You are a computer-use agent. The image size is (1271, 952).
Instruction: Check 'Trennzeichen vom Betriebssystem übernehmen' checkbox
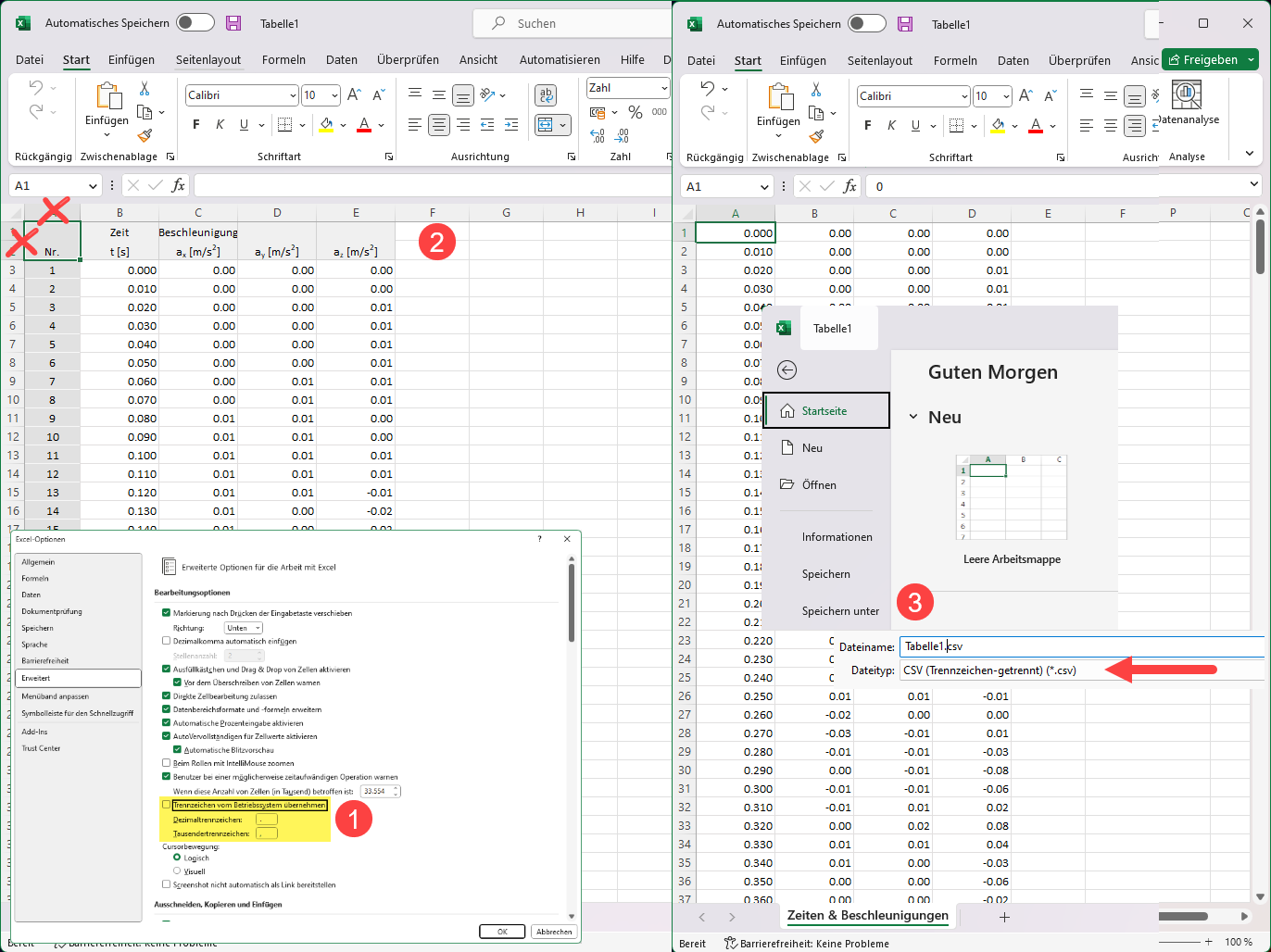[x=167, y=805]
